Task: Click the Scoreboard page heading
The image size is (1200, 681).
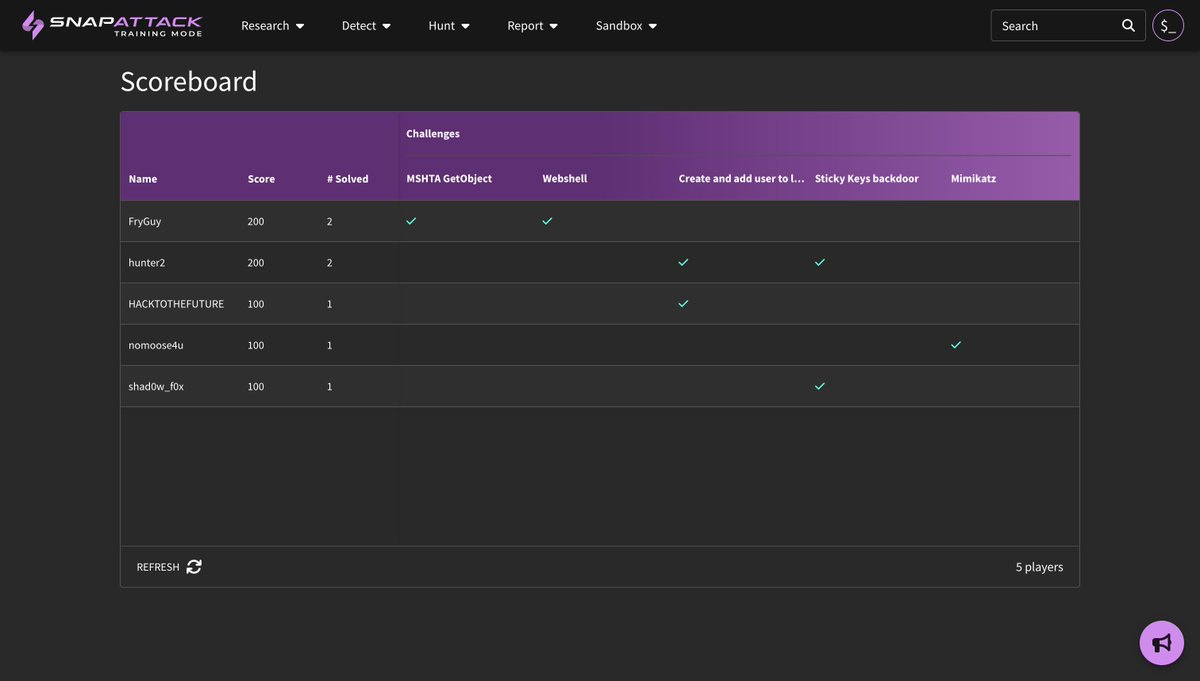Action: point(189,81)
